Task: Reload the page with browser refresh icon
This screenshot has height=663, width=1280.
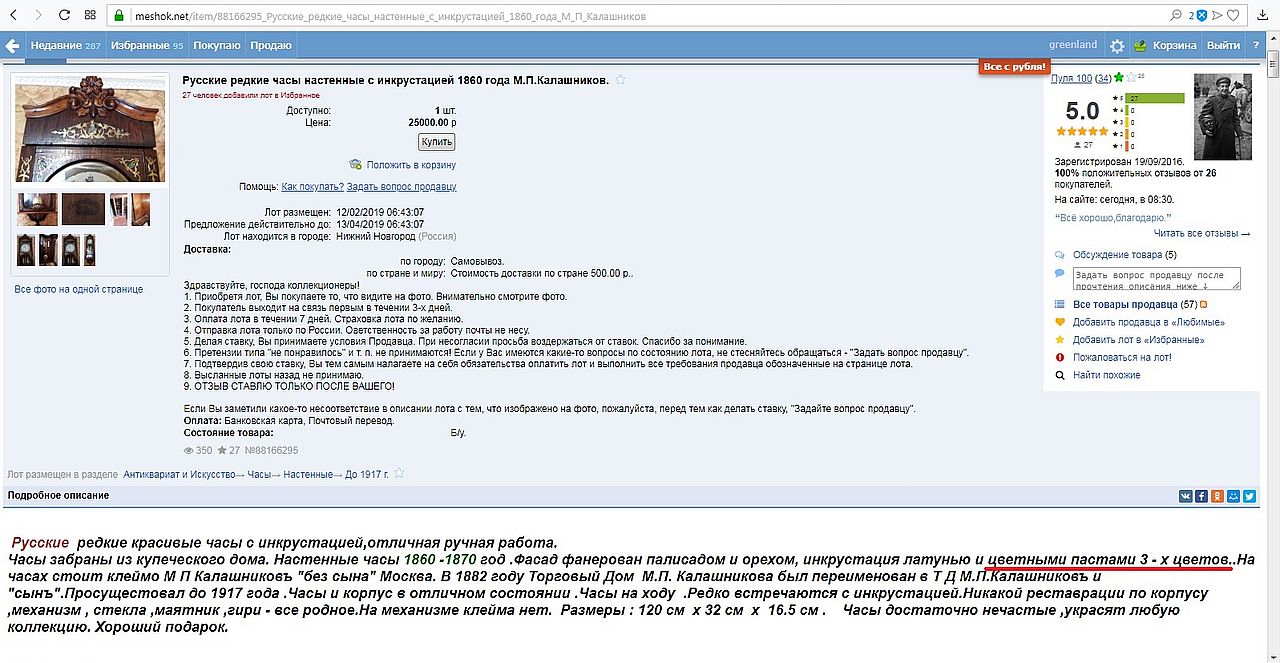Action: pyautogui.click(x=64, y=16)
